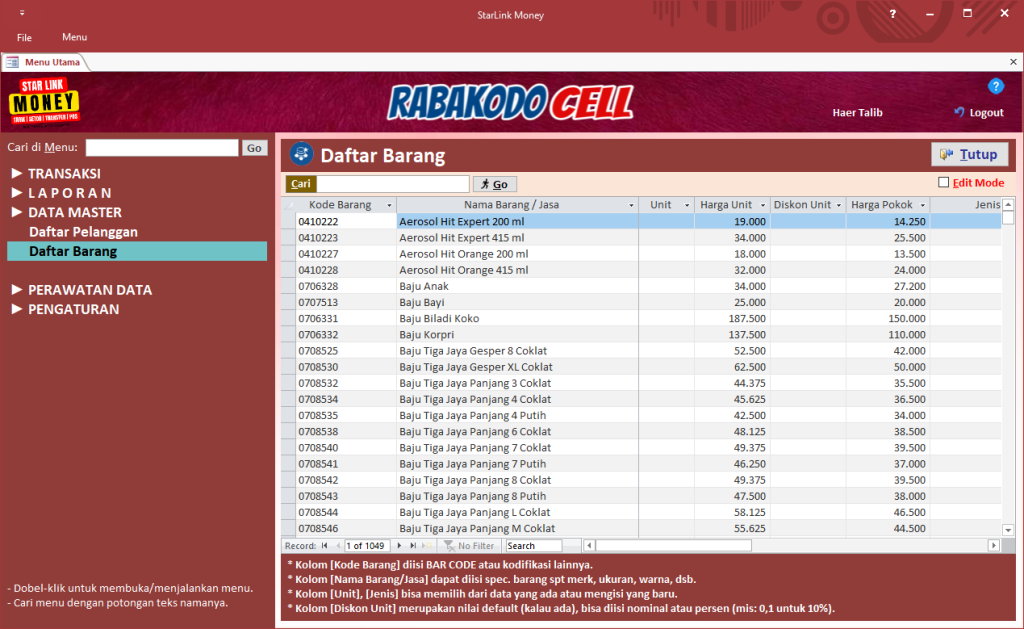Click the Star Link Money logo

click(x=44, y=101)
